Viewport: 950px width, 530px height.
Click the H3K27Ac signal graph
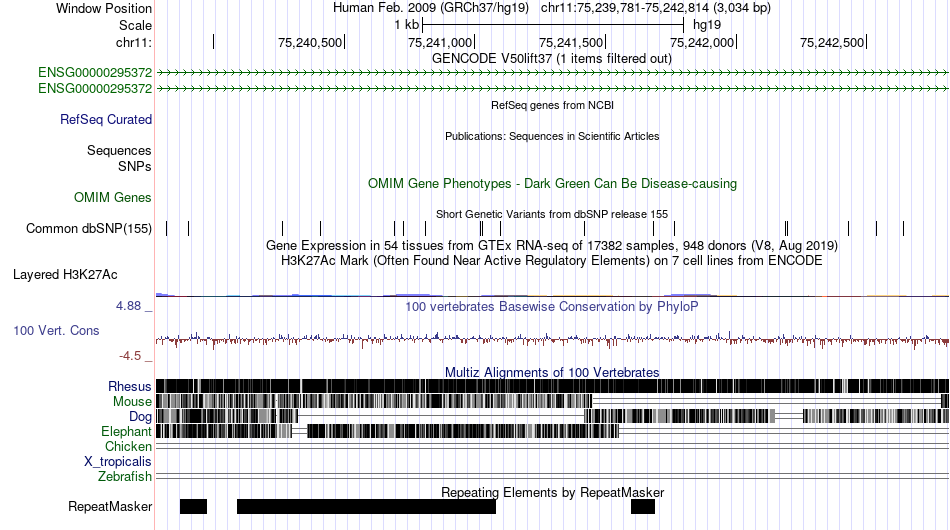click(x=552, y=294)
